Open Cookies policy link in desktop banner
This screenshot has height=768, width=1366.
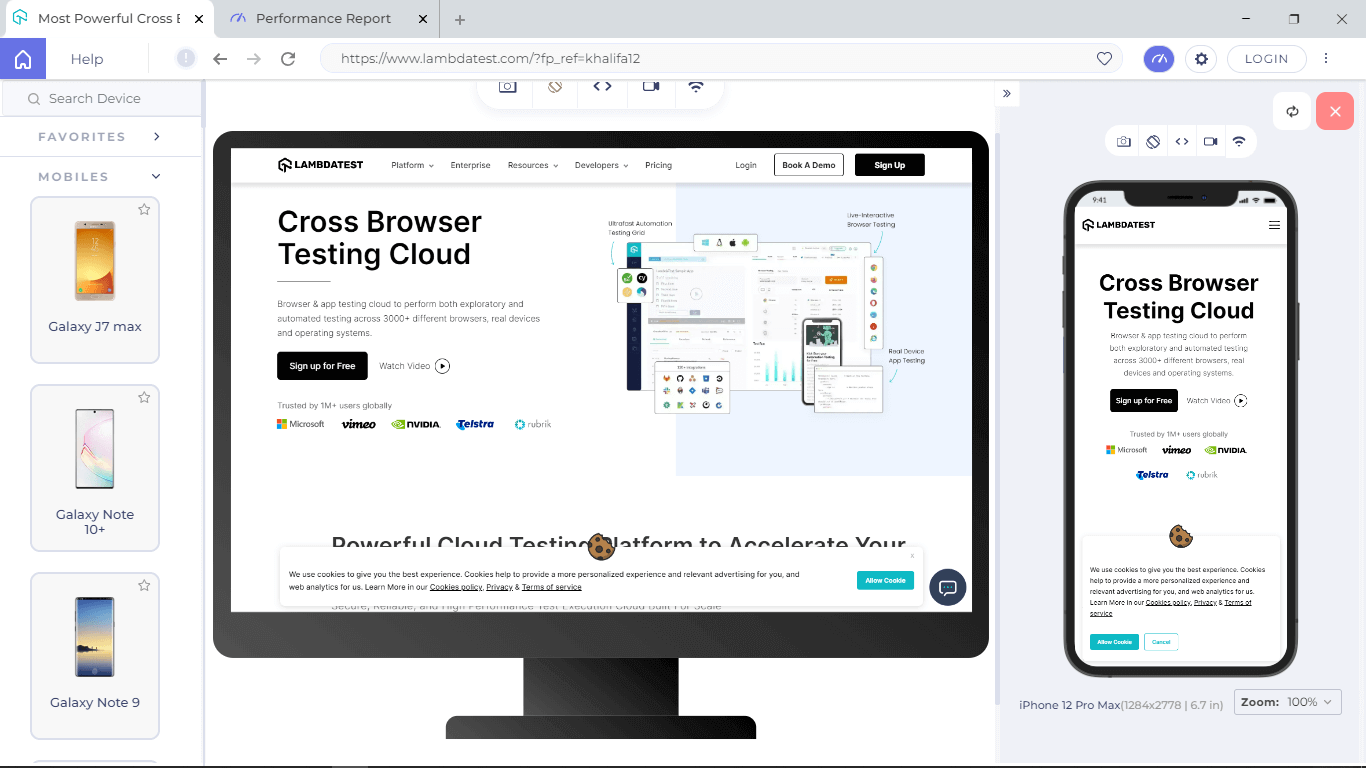(x=457, y=587)
